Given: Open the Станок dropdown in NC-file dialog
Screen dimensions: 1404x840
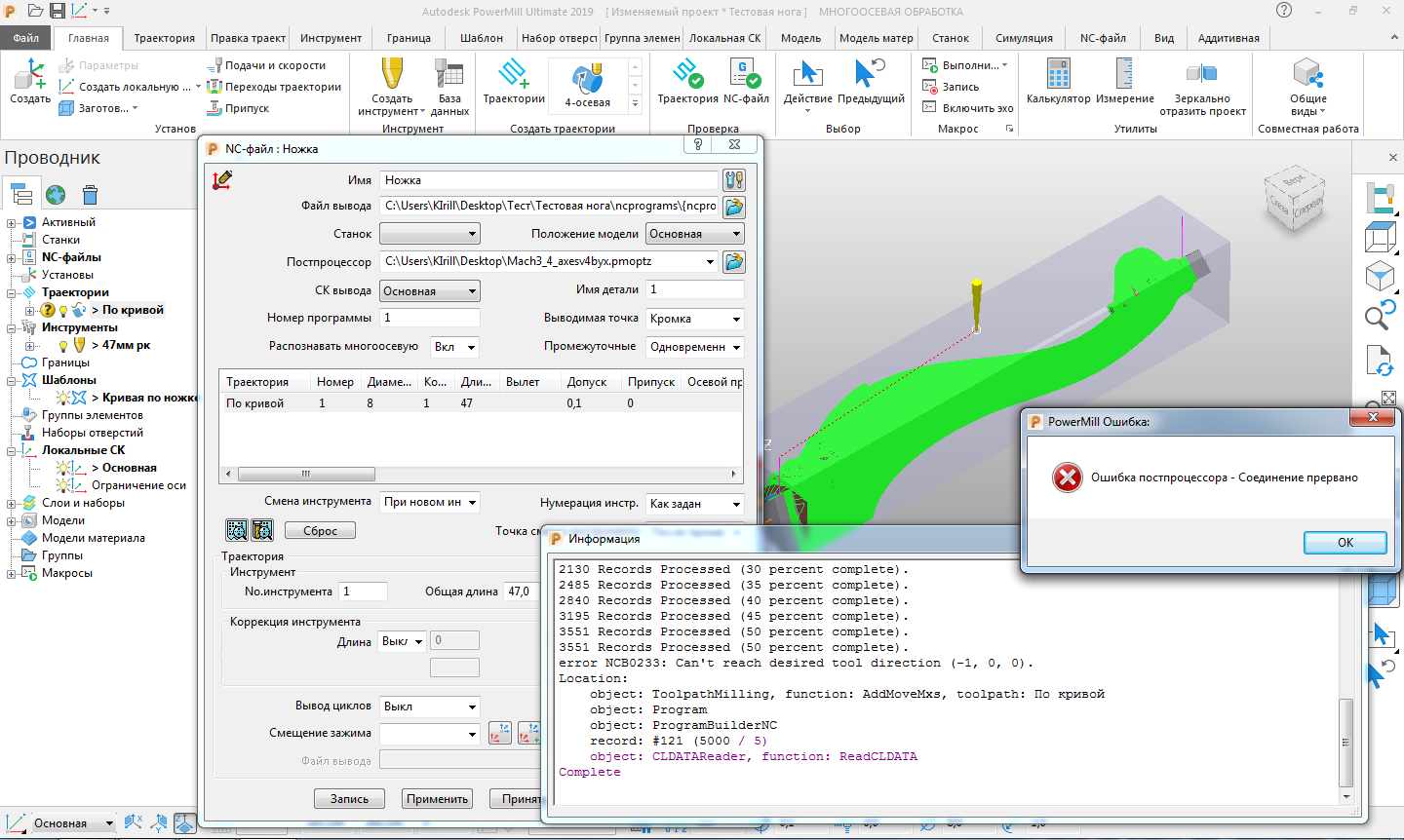Looking at the screenshot, I should click(x=430, y=234).
